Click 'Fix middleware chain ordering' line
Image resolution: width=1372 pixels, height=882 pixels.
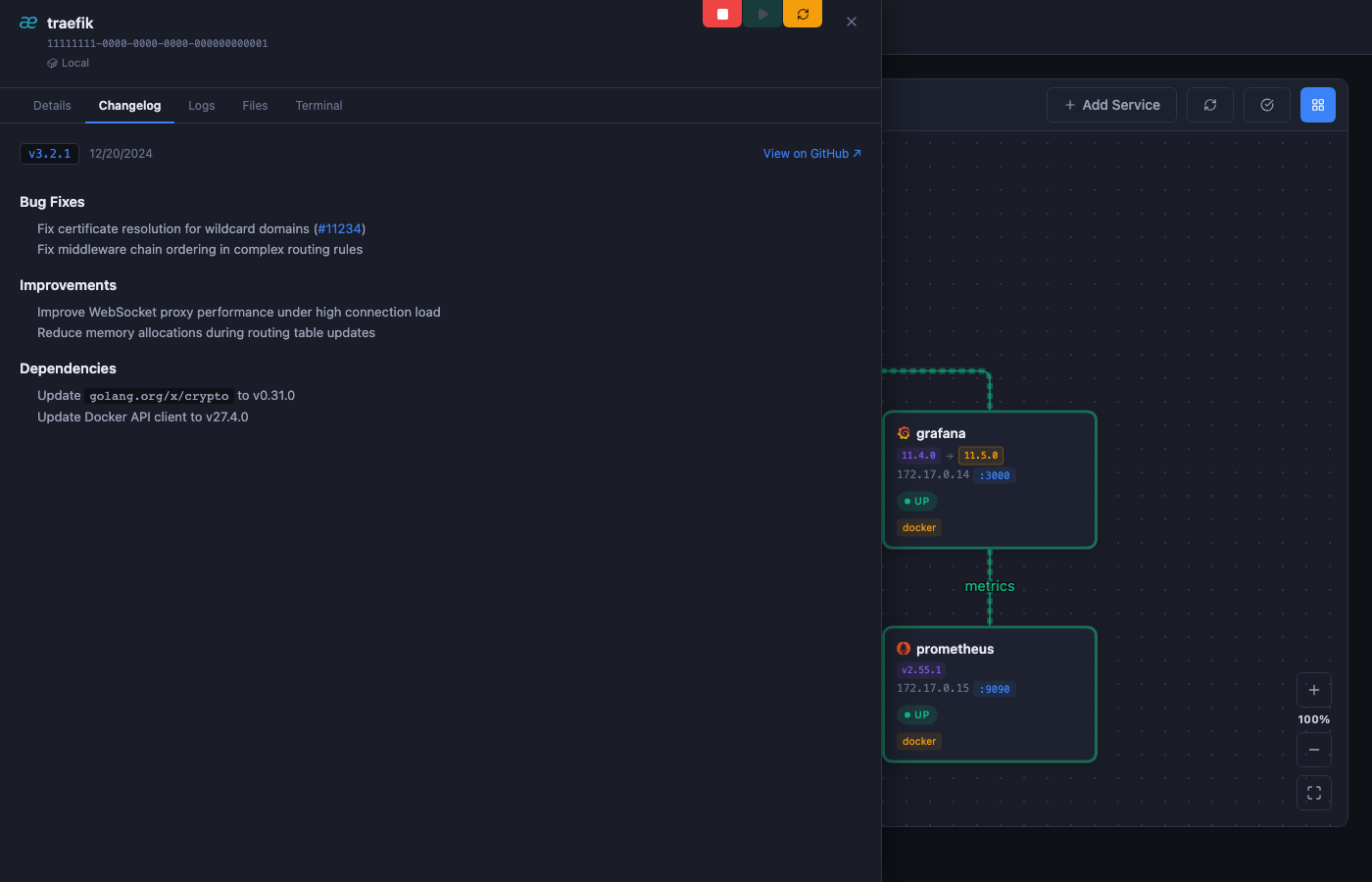(x=200, y=249)
